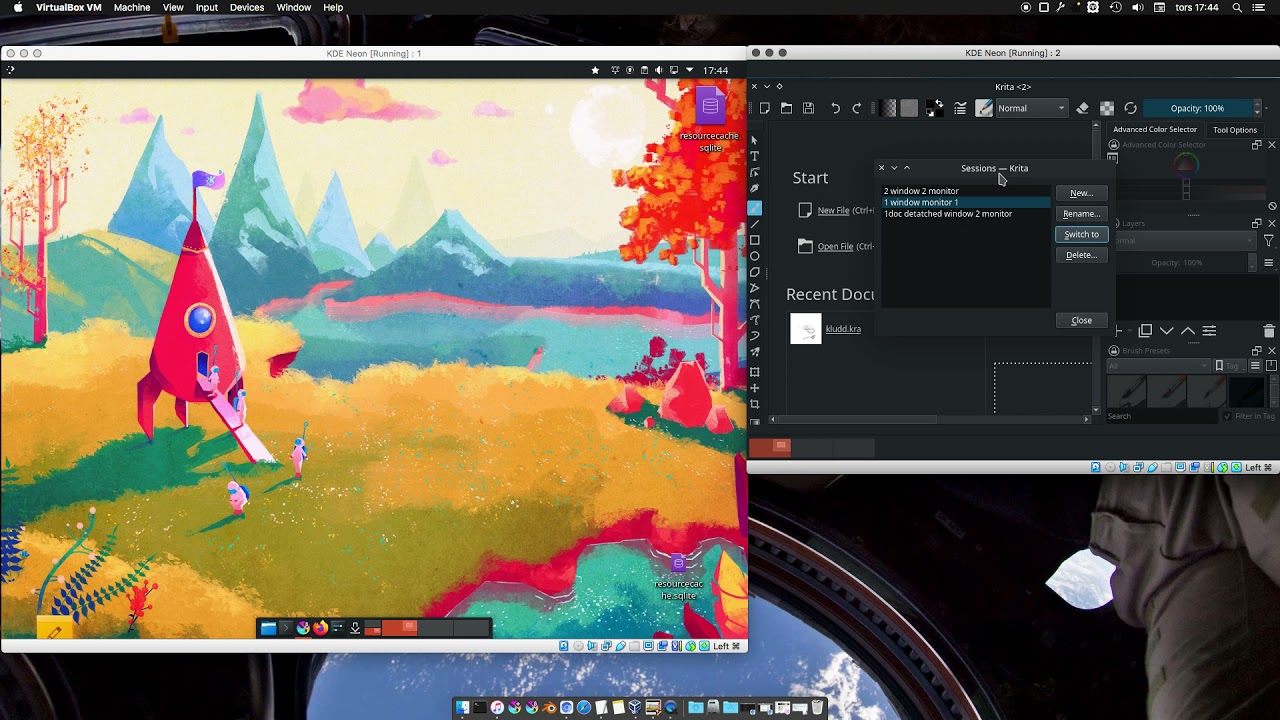Select the Text tool in Krita toolbox
Viewport: 1280px width, 720px height.
(755, 156)
